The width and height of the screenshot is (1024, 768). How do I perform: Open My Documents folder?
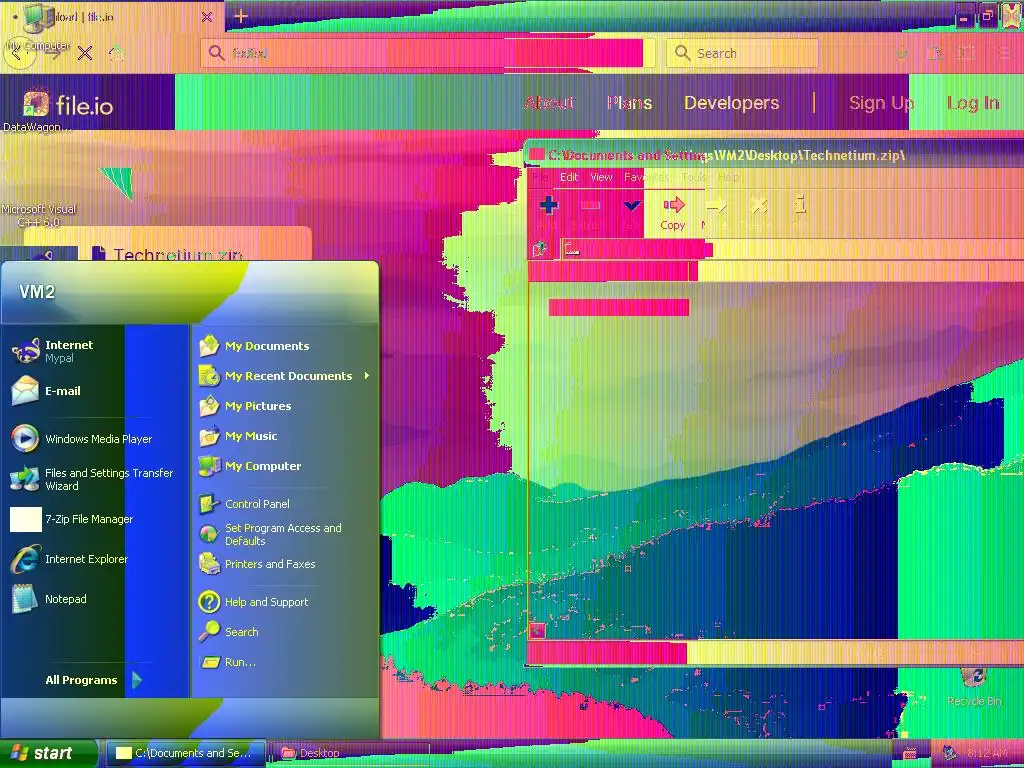point(255,345)
